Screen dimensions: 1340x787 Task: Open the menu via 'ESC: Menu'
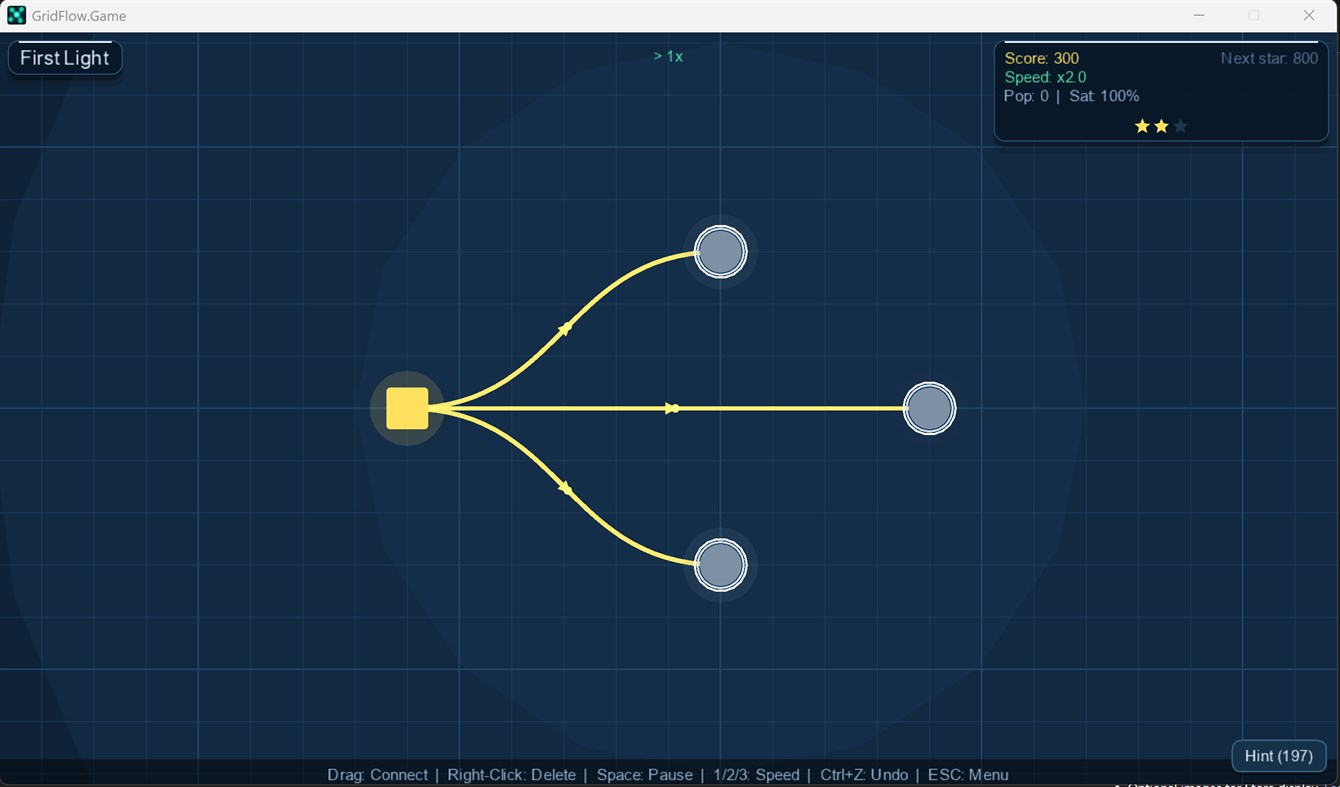(967, 774)
